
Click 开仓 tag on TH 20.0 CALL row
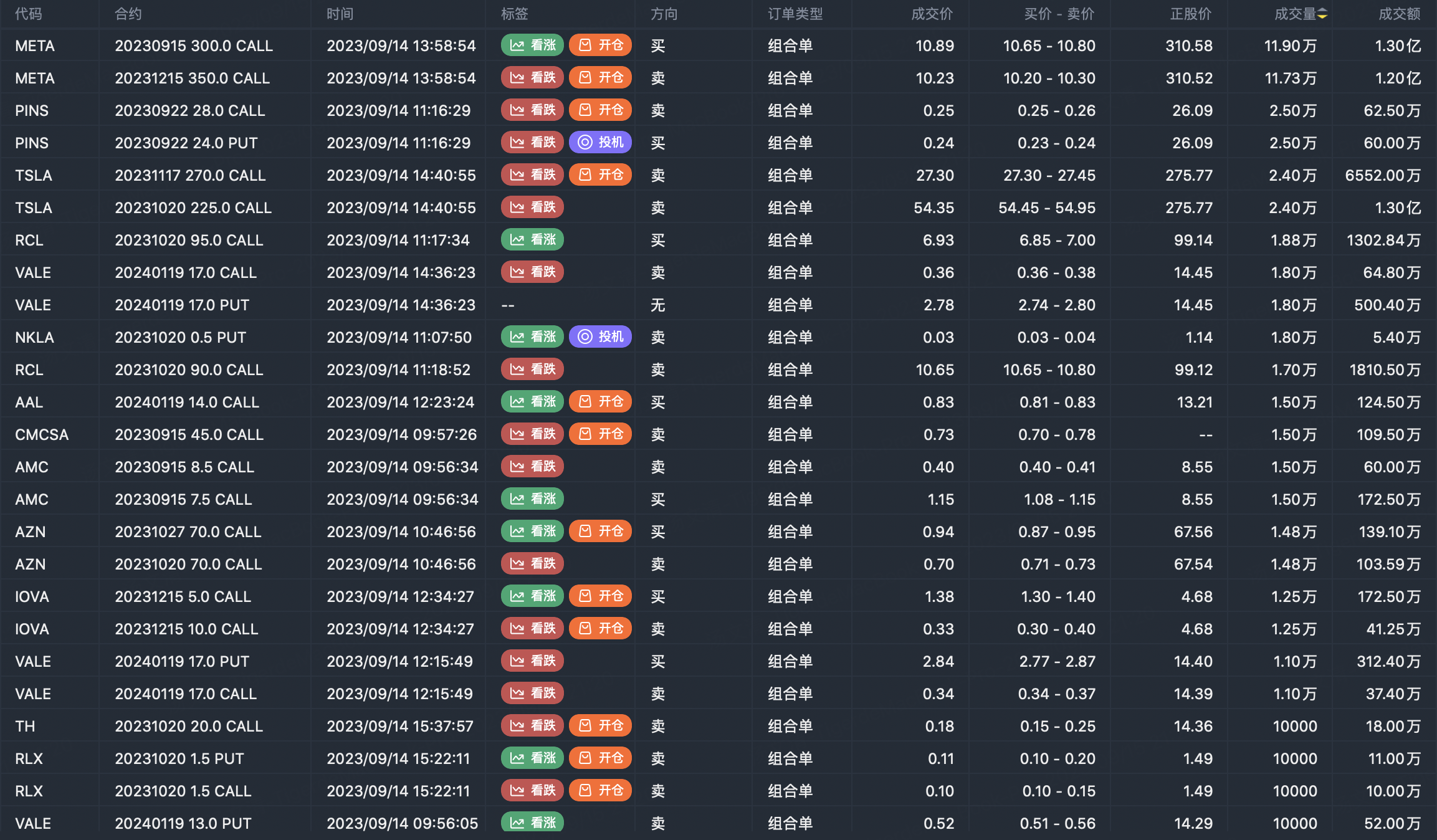(600, 726)
